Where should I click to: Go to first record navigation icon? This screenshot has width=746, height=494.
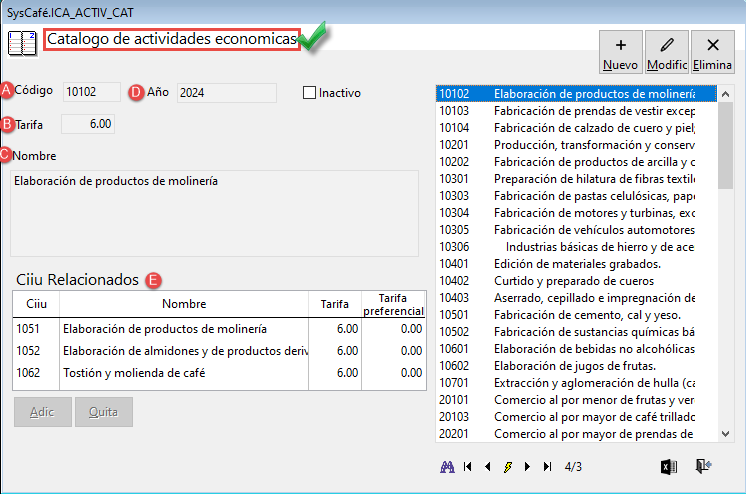pos(467,467)
